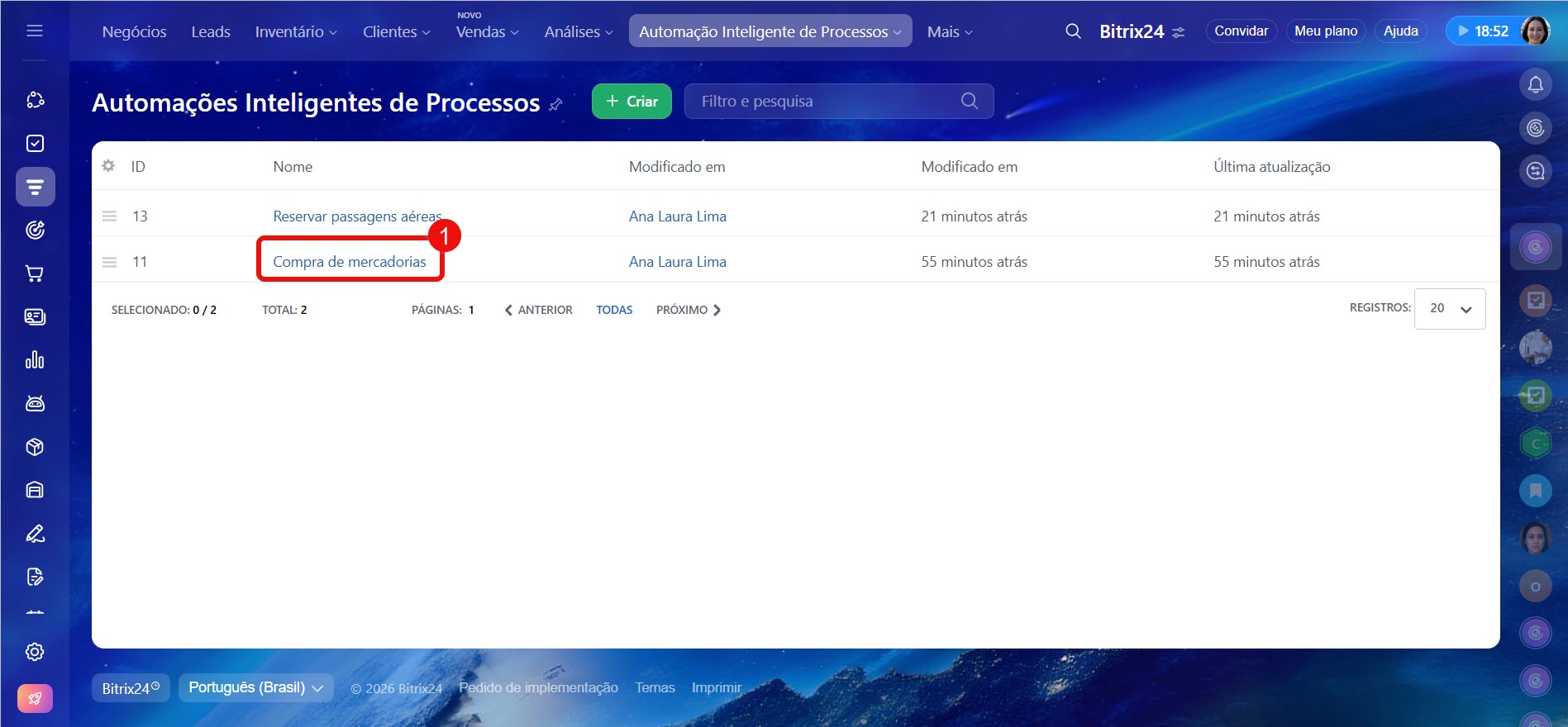Click the gear icon in the table header
Image resolution: width=1568 pixels, height=727 pixels.
(108, 166)
